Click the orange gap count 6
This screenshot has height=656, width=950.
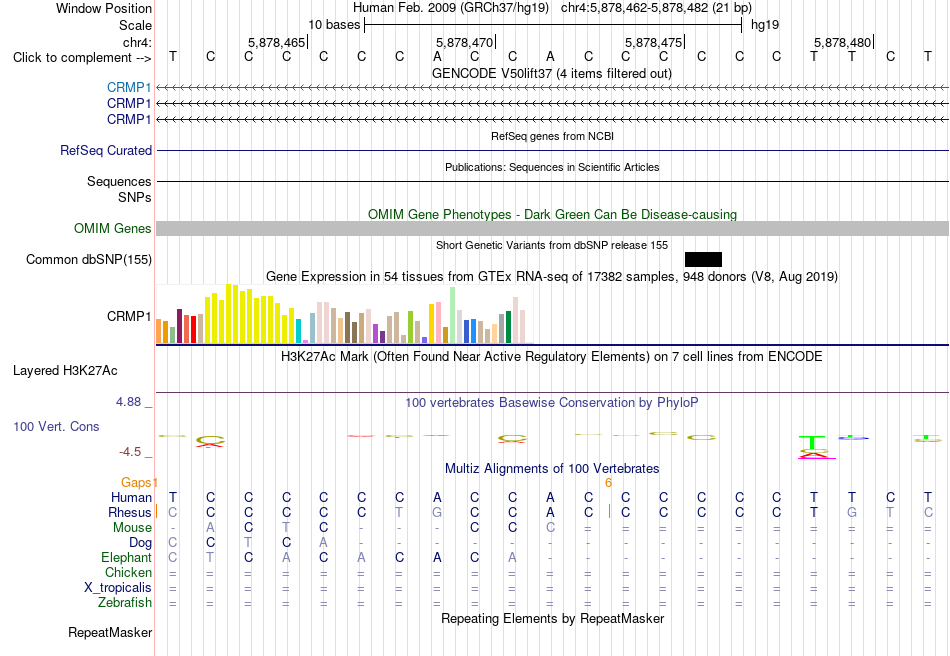(608, 483)
